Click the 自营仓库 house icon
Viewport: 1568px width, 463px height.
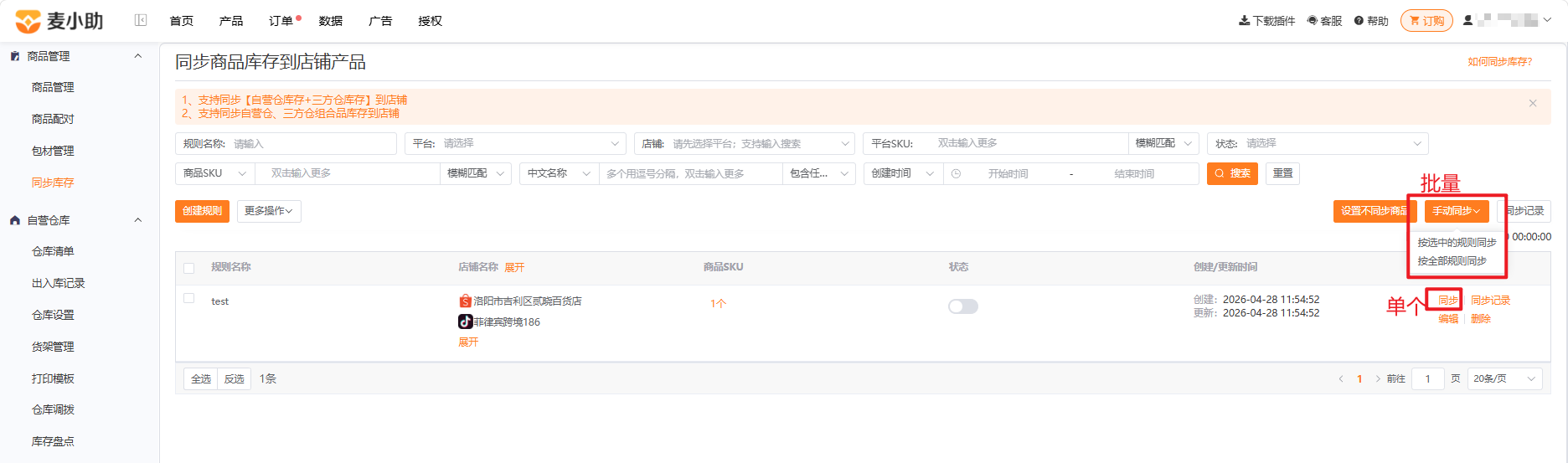point(14,220)
